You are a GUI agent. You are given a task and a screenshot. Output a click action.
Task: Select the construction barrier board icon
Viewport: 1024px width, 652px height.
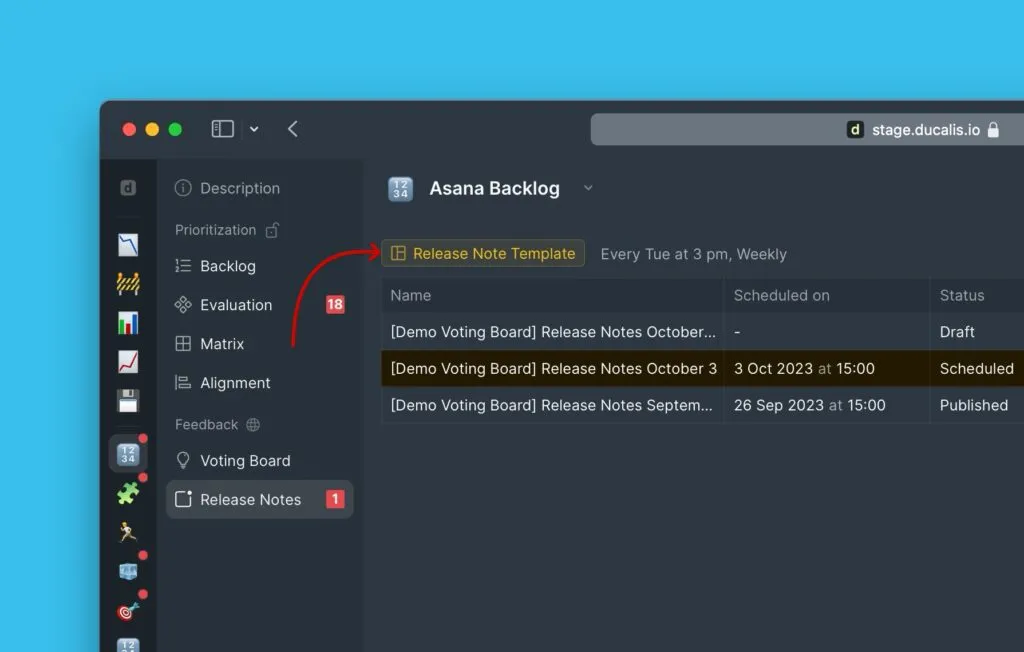(x=128, y=284)
